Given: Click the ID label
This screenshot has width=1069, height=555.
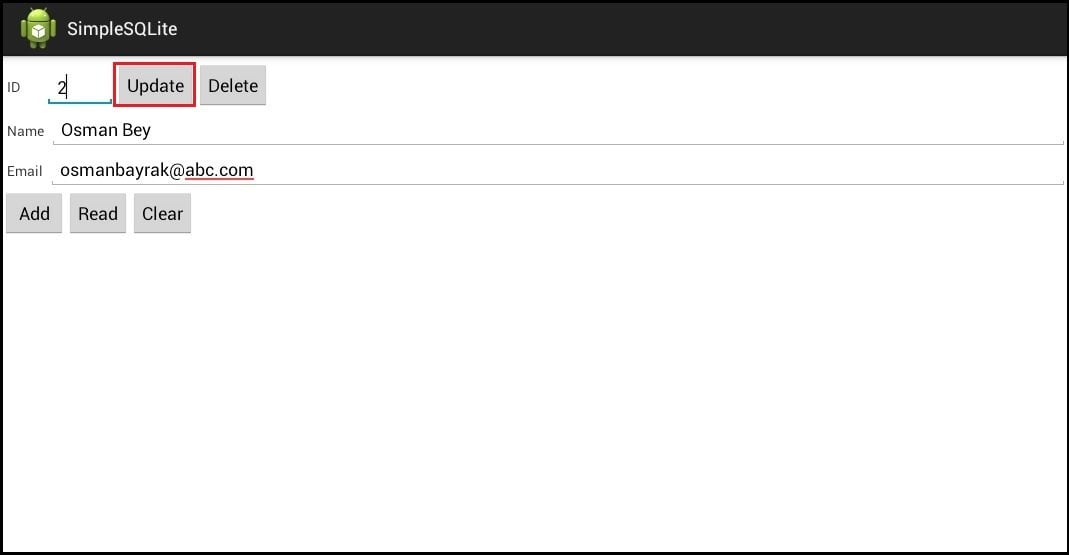Looking at the screenshot, I should tap(14, 88).
